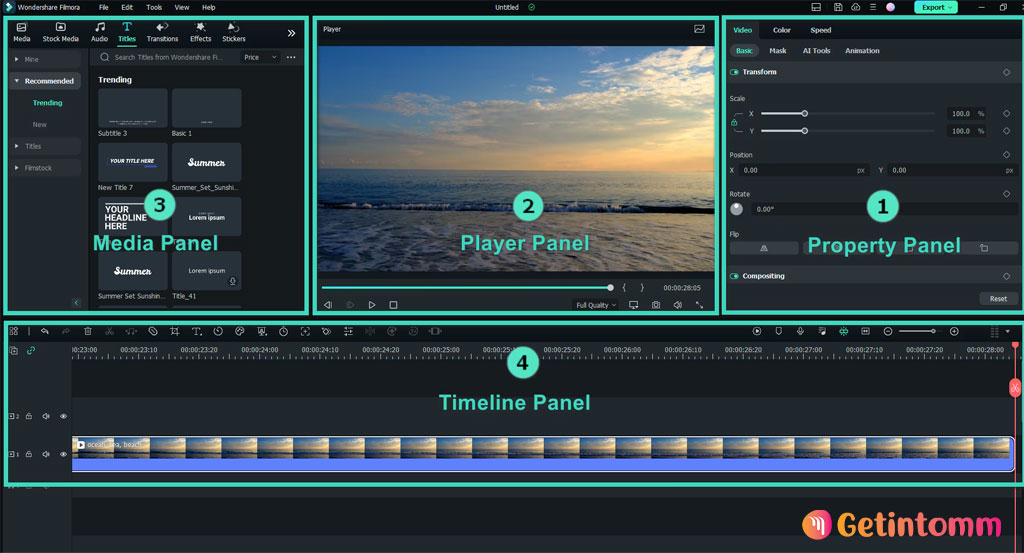Expand the Mine category
The height and width of the screenshot is (553, 1024).
pyautogui.click(x=16, y=59)
